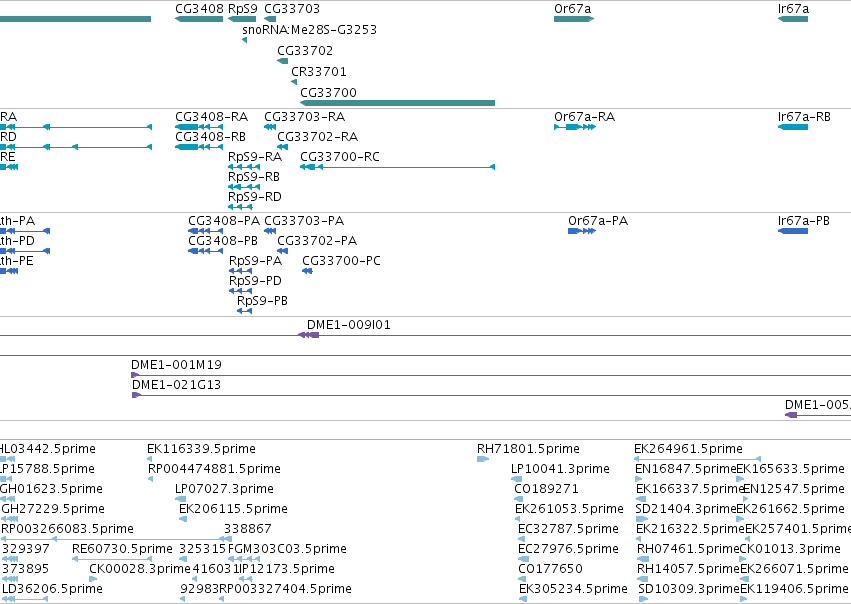Select the Ir67a gene label
851x604 pixels.
coord(793,9)
